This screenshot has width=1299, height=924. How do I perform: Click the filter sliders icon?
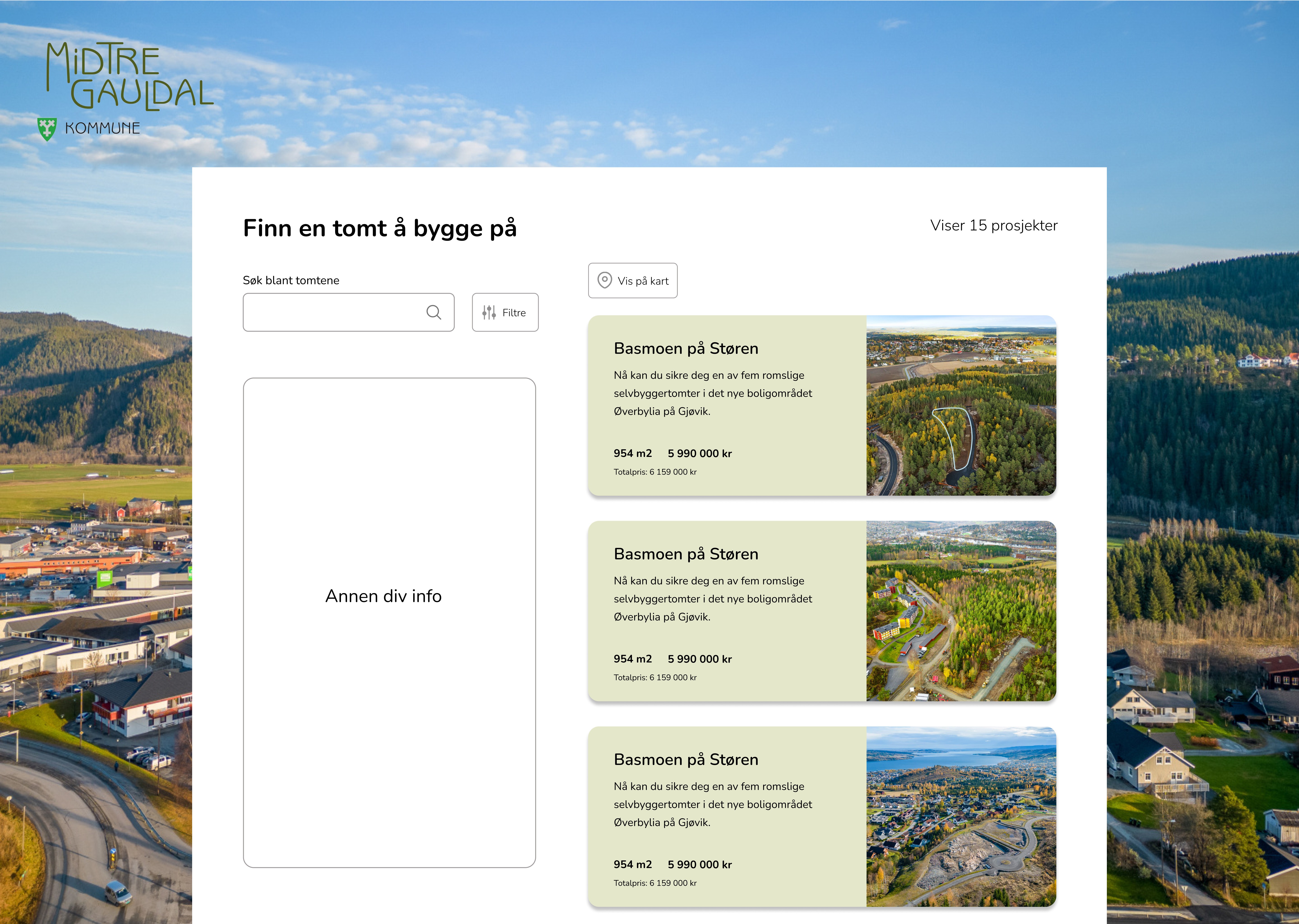click(489, 312)
